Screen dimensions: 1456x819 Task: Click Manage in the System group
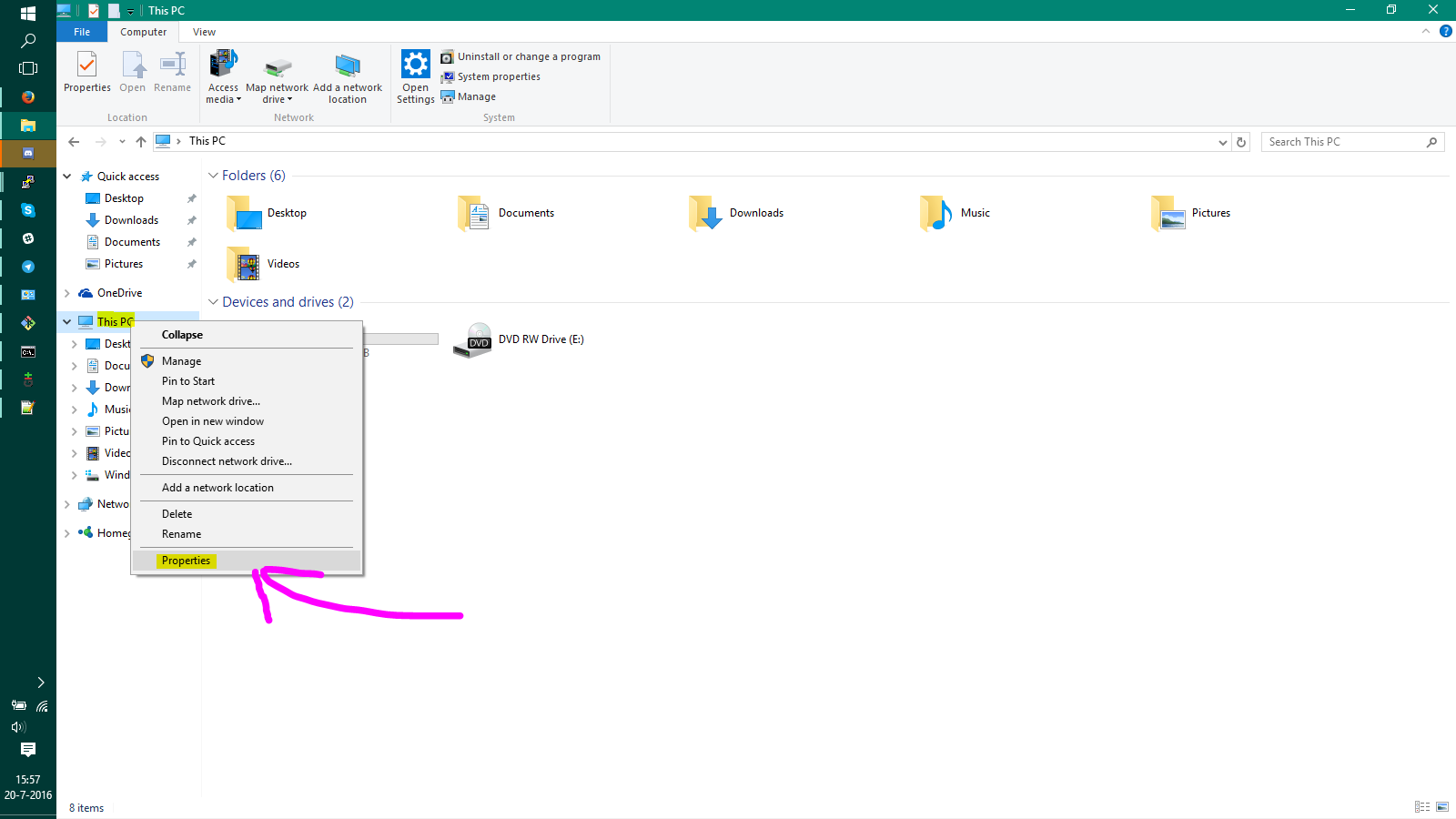tap(469, 96)
